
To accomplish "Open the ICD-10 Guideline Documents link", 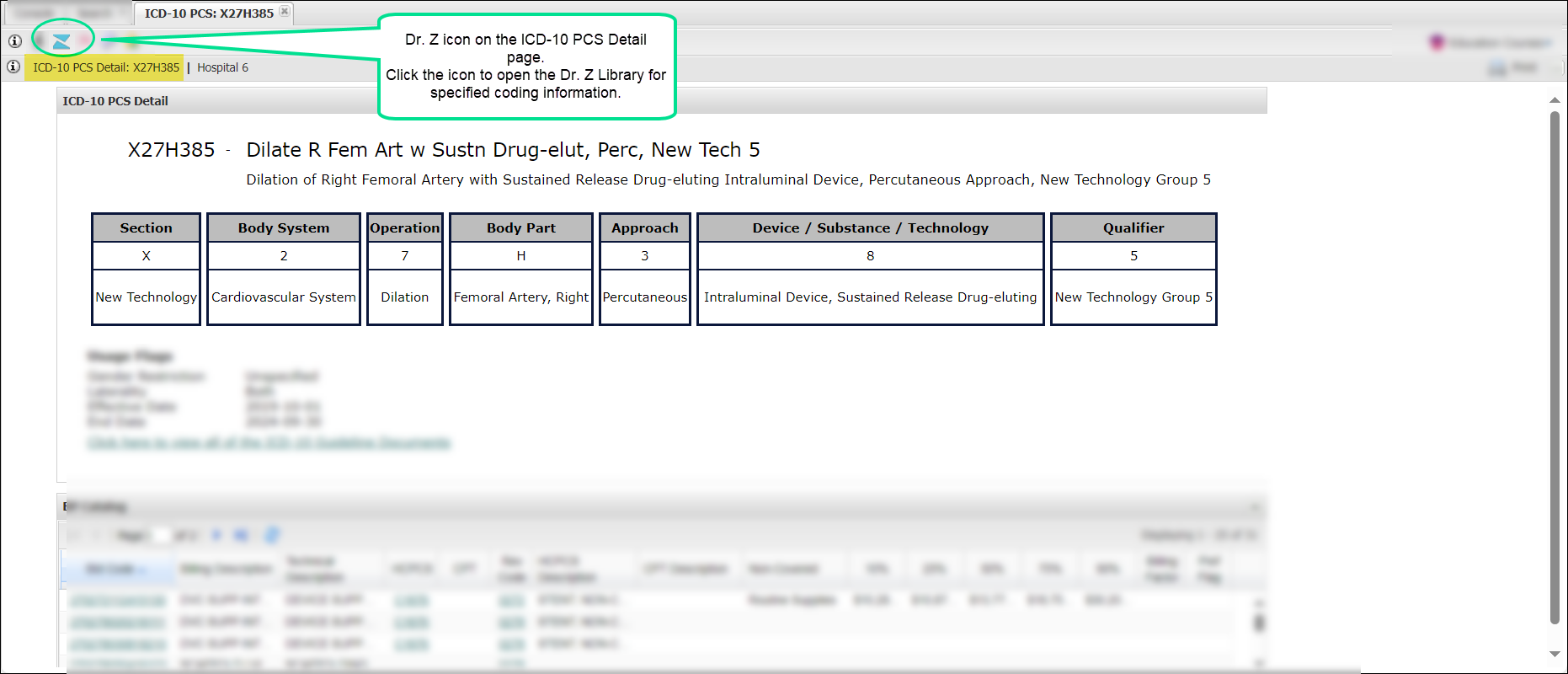I will click(x=269, y=443).
